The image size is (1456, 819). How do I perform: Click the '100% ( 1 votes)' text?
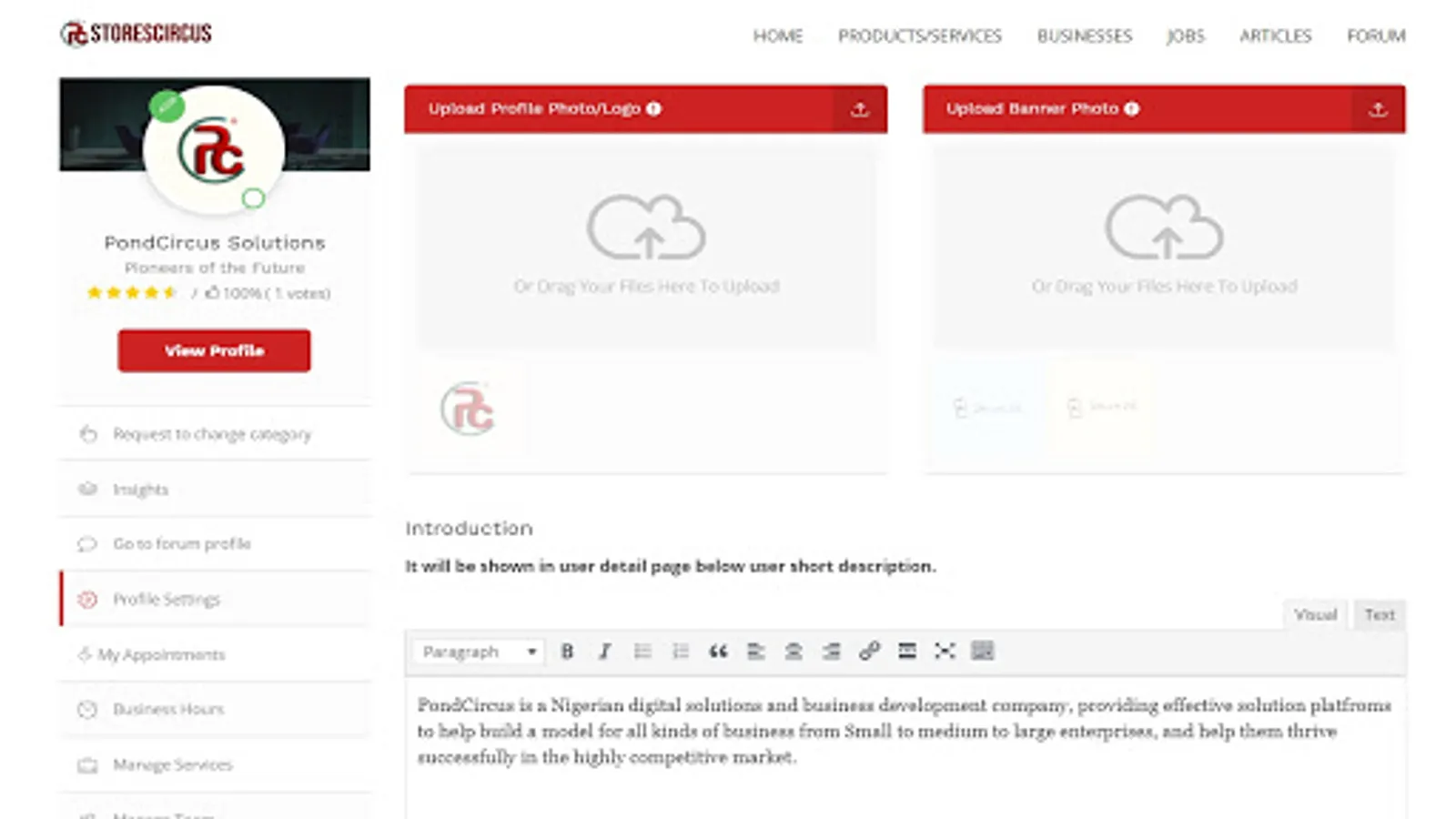[278, 293]
